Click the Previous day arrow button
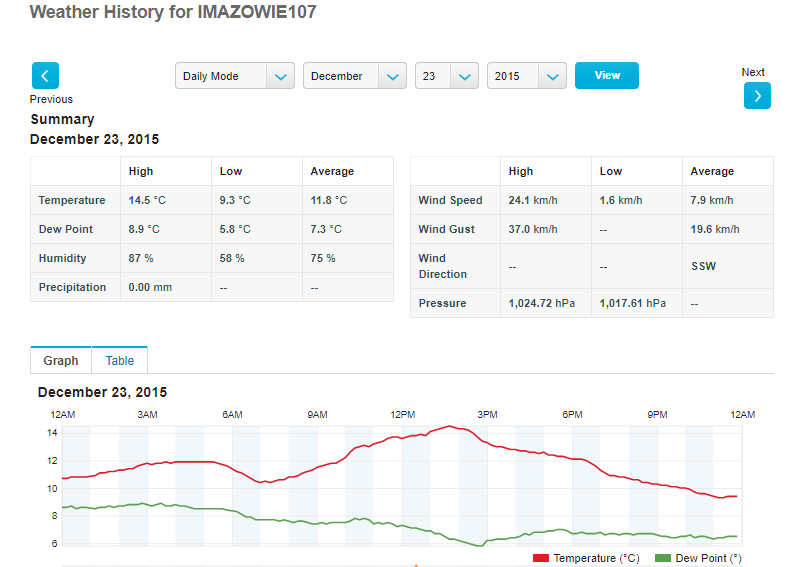Image resolution: width=812 pixels, height=567 pixels. [46, 76]
